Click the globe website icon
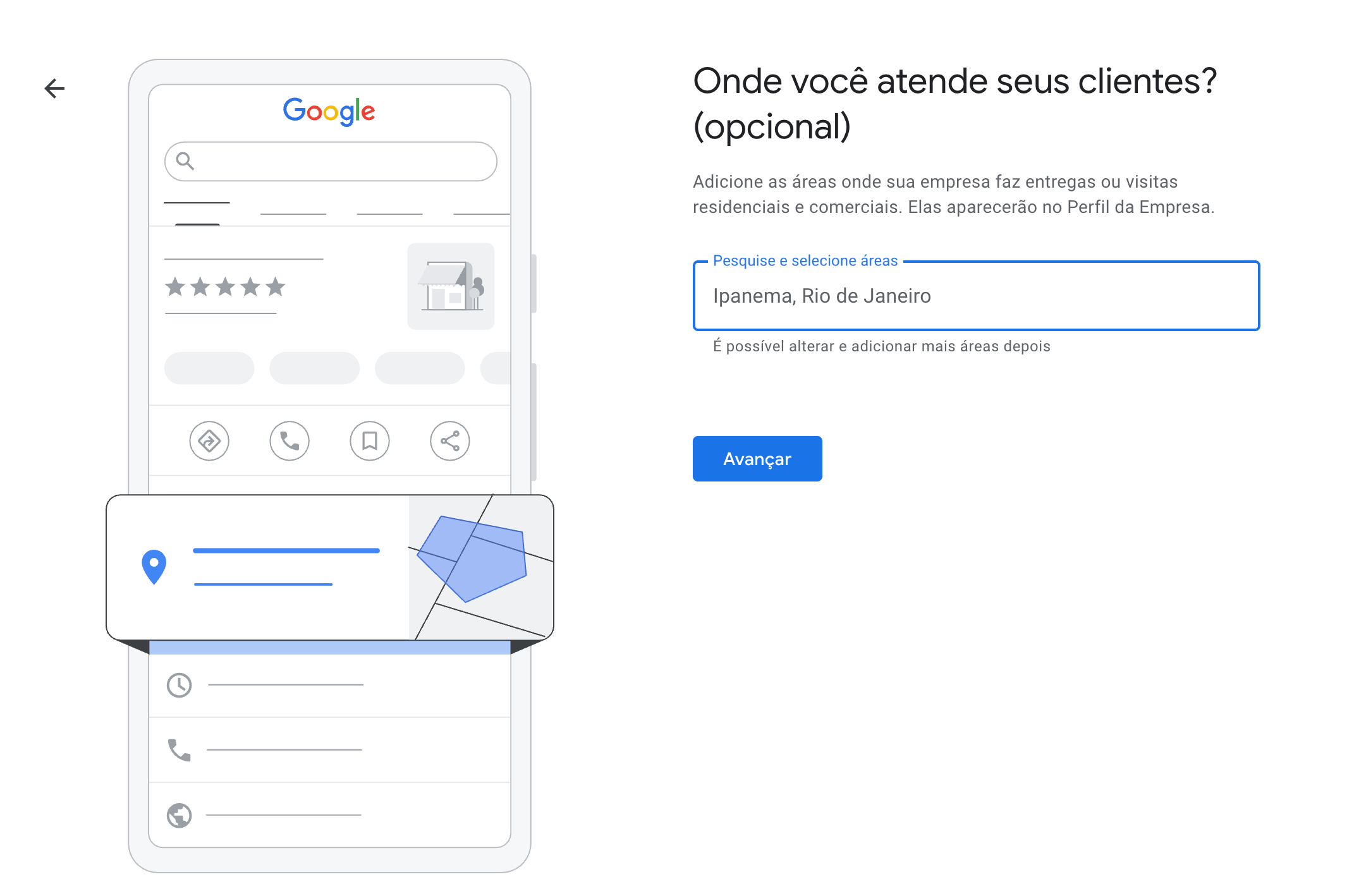 (x=180, y=815)
